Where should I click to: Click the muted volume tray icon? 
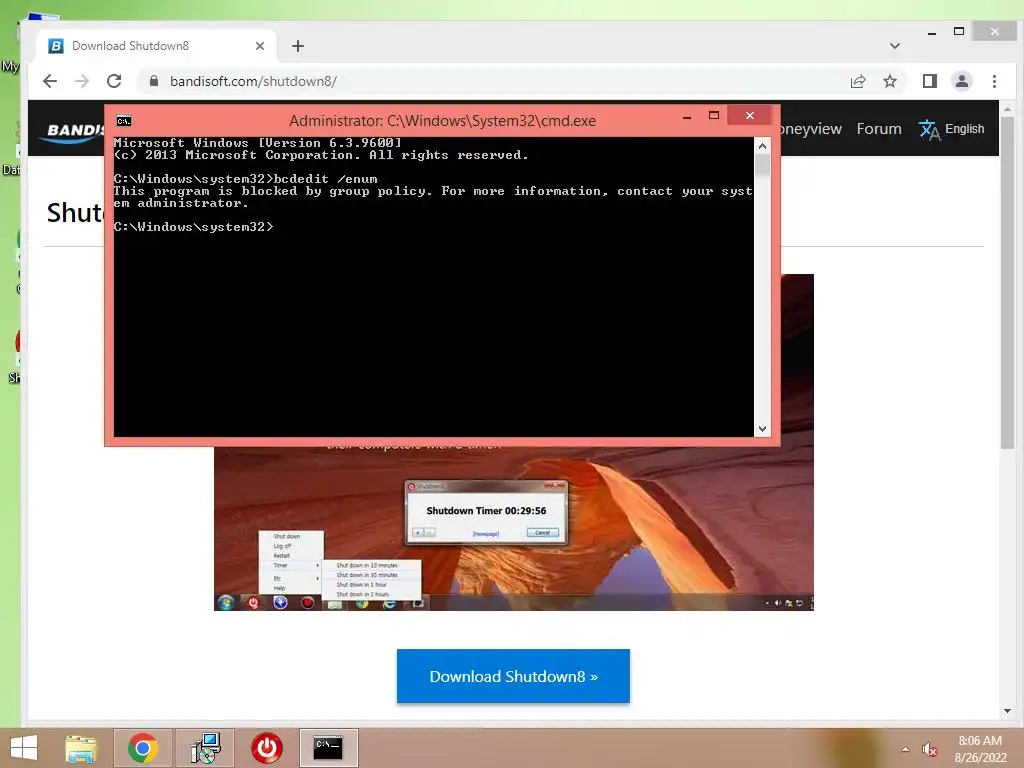[929, 750]
